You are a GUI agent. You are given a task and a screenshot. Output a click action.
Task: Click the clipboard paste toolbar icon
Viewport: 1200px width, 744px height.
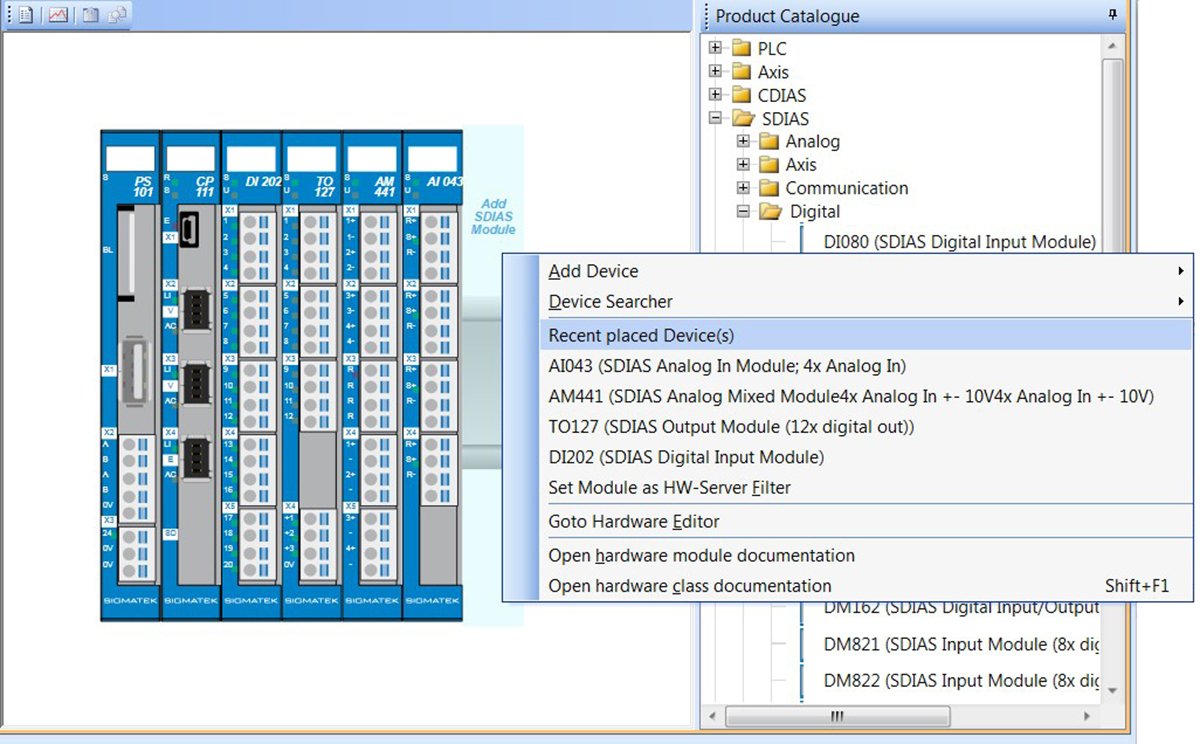click(x=90, y=15)
